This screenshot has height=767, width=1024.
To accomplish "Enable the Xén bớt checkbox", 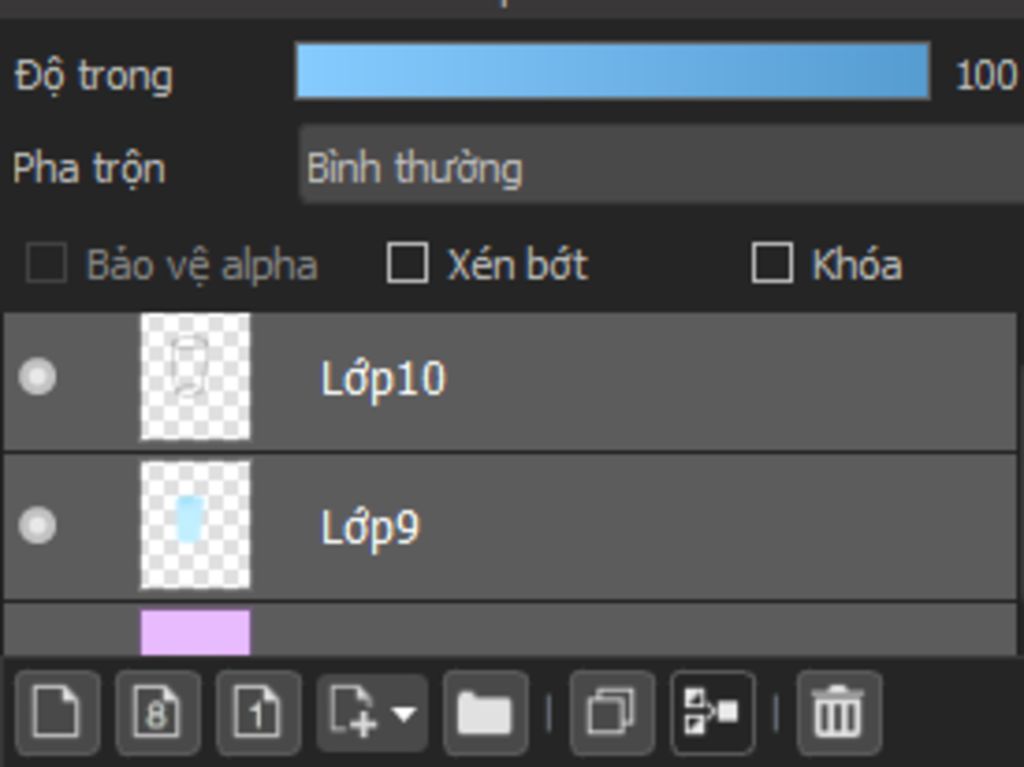I will [408, 263].
